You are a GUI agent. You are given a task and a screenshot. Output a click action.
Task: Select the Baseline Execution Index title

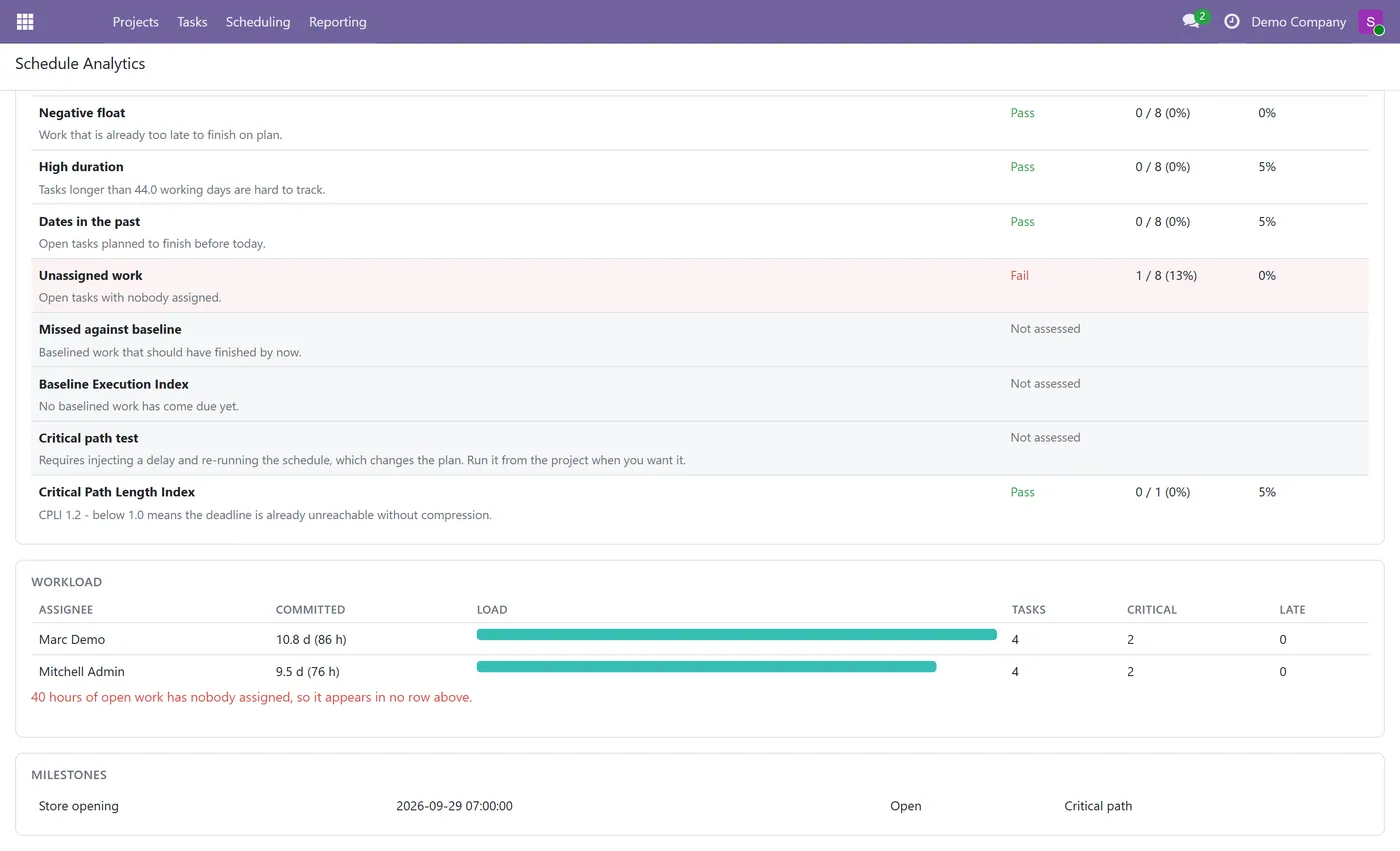[114, 384]
